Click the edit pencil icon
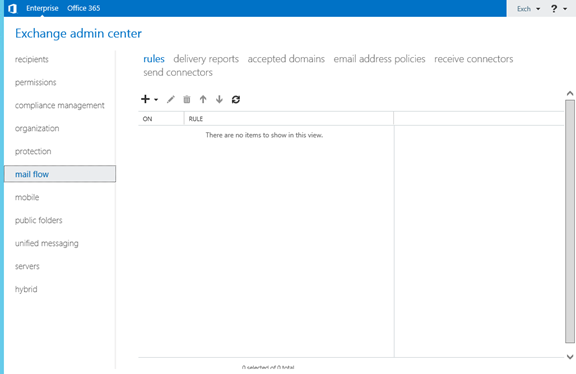Screen dimensions: 576x374 [170, 99]
